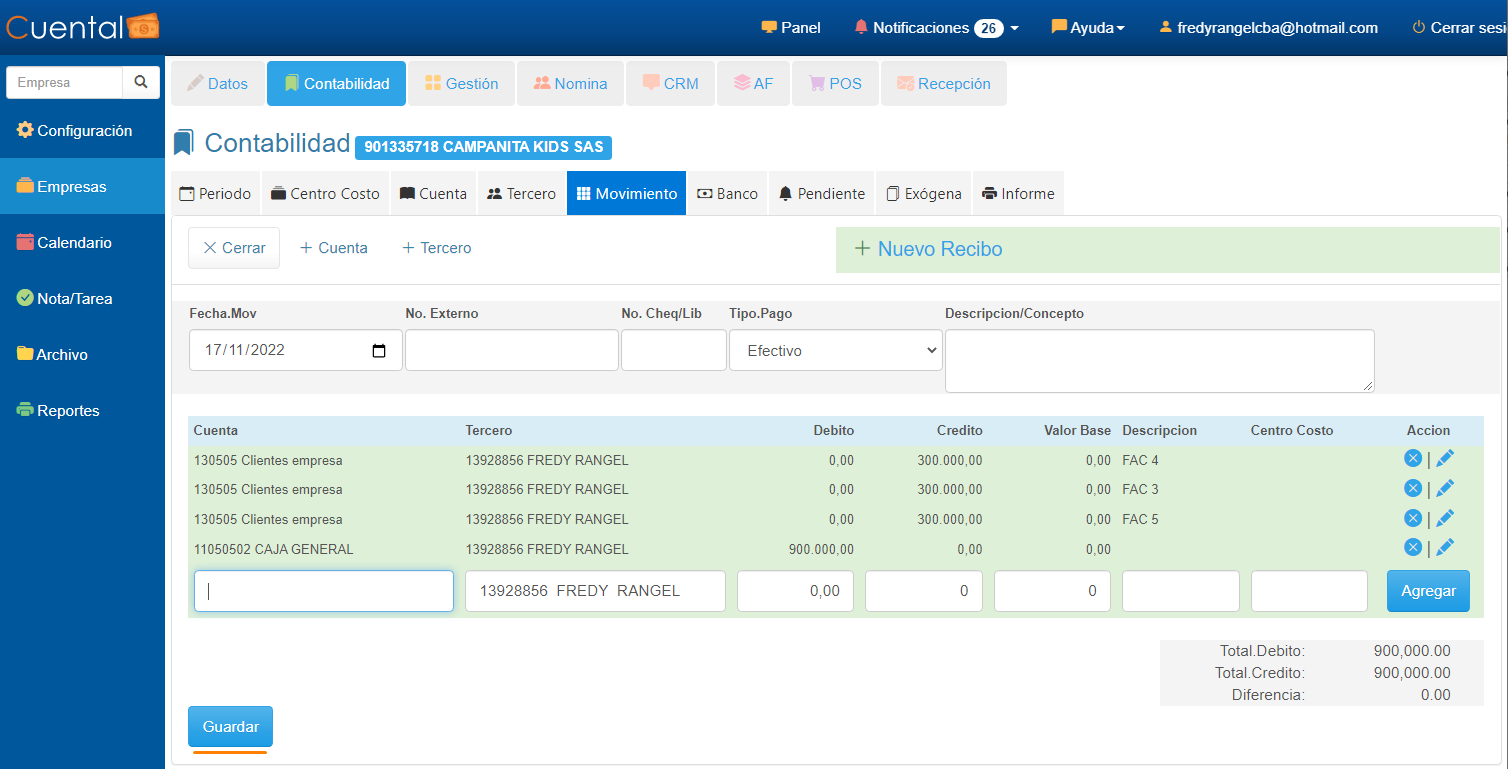Open the Cuenta tab
The height and width of the screenshot is (769, 1508).
[x=433, y=194]
